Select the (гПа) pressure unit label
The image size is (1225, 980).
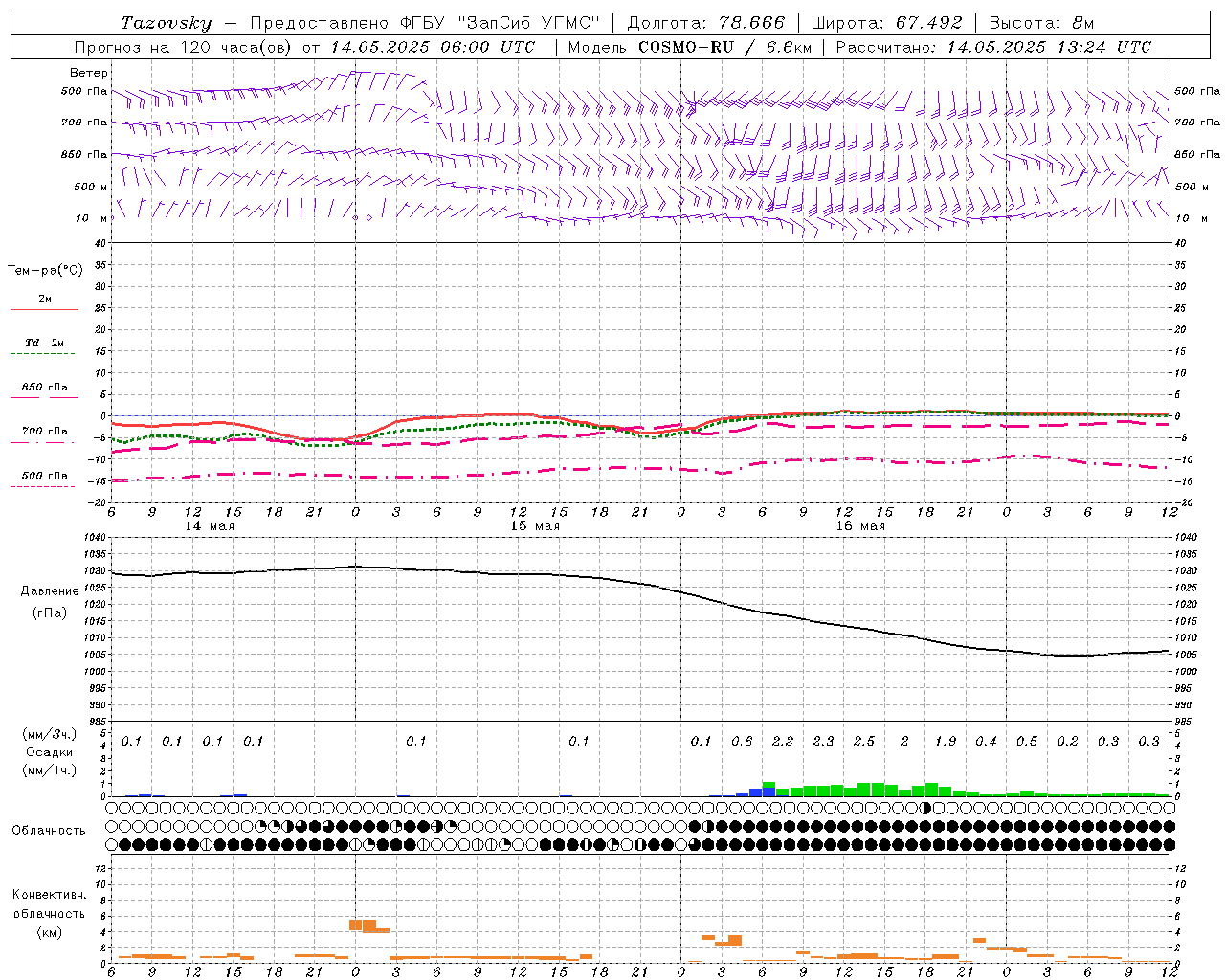(50, 613)
